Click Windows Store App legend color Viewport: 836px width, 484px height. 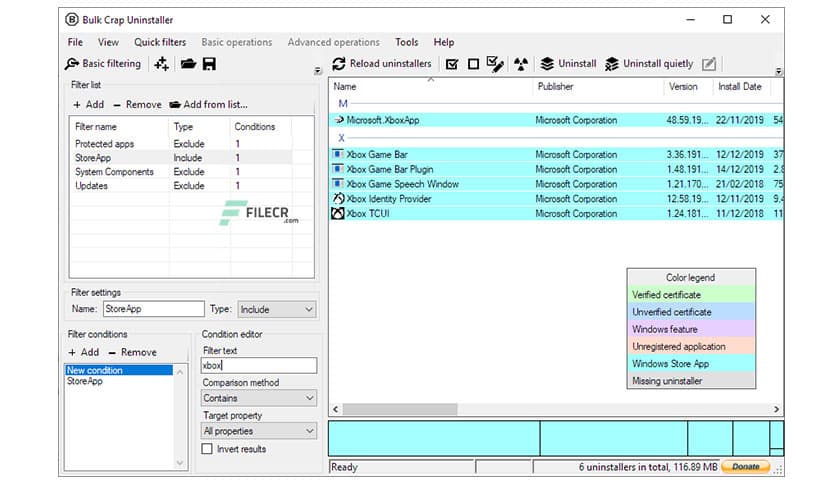(691, 364)
